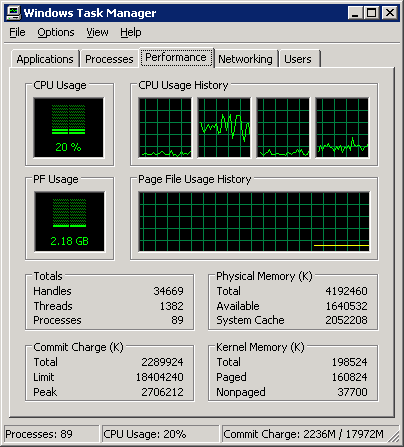Maximize the Task Manager window
Viewport: 404px width, 447px height.
(371, 13)
